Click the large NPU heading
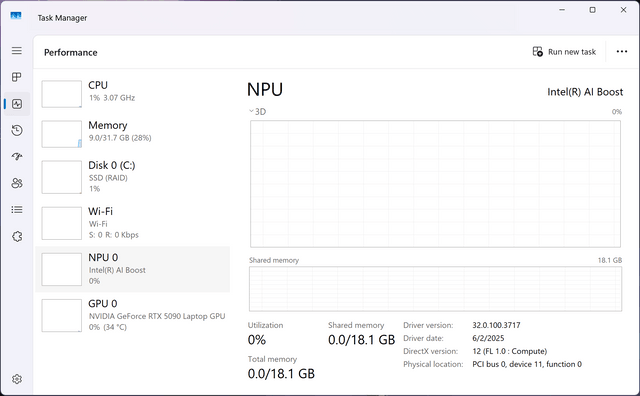Image resolution: width=640 pixels, height=396 pixels. pyautogui.click(x=265, y=89)
